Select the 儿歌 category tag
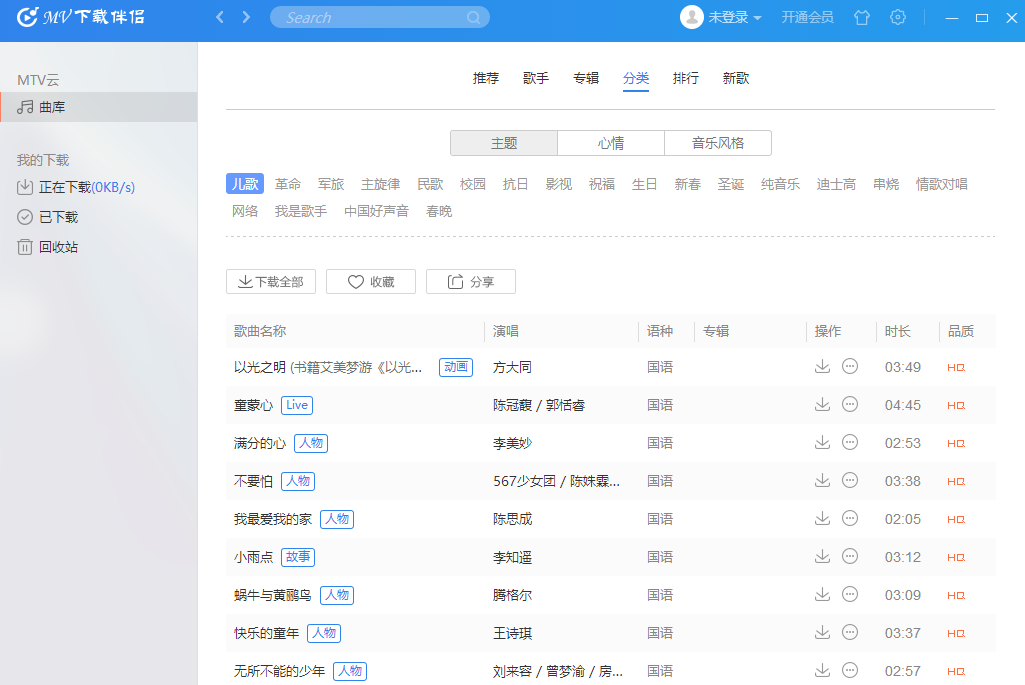Image resolution: width=1025 pixels, height=685 pixels. (x=245, y=183)
